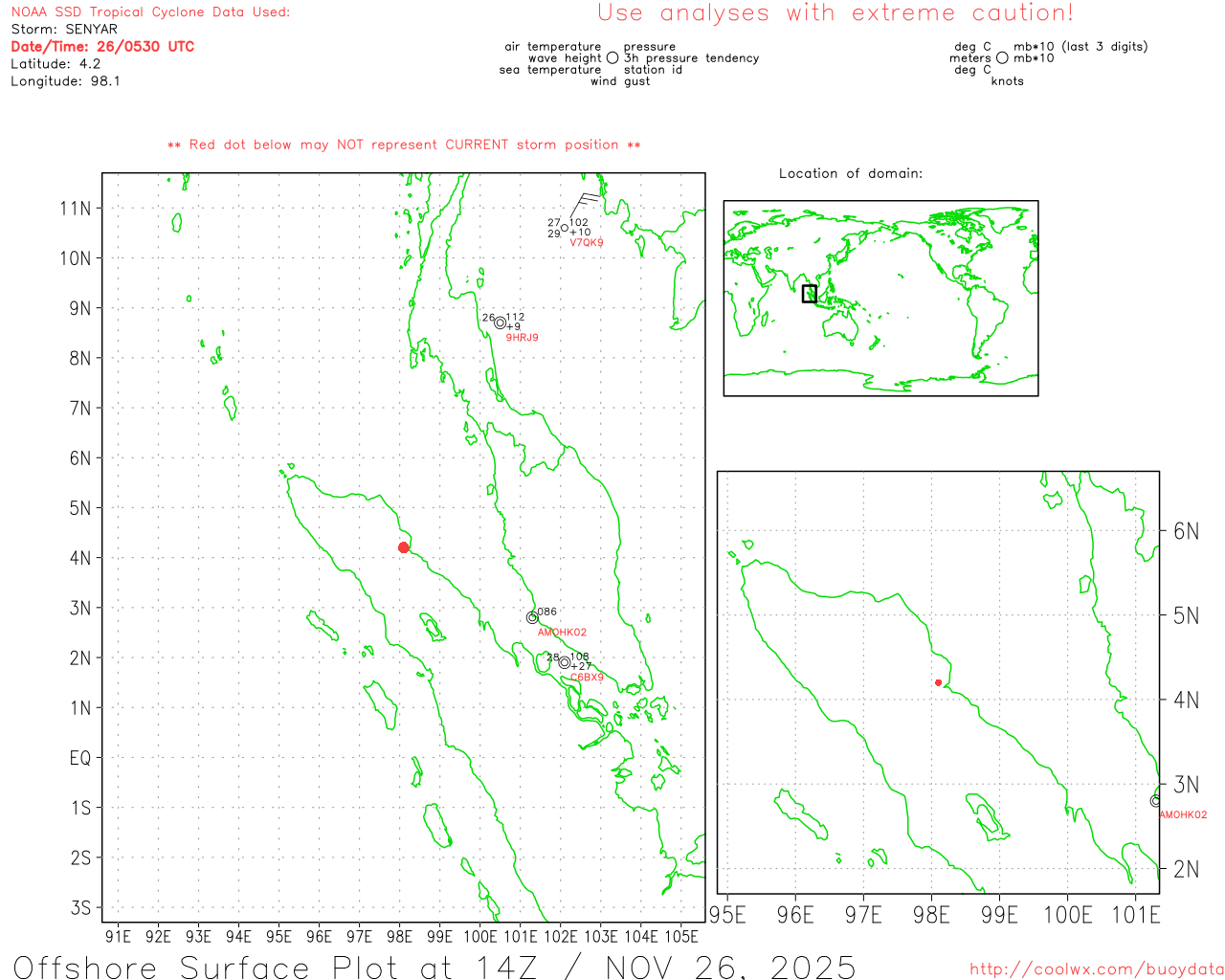1225x980 pixels.
Task: Open the coolwx.com/buoydata link
Action: point(1096,969)
